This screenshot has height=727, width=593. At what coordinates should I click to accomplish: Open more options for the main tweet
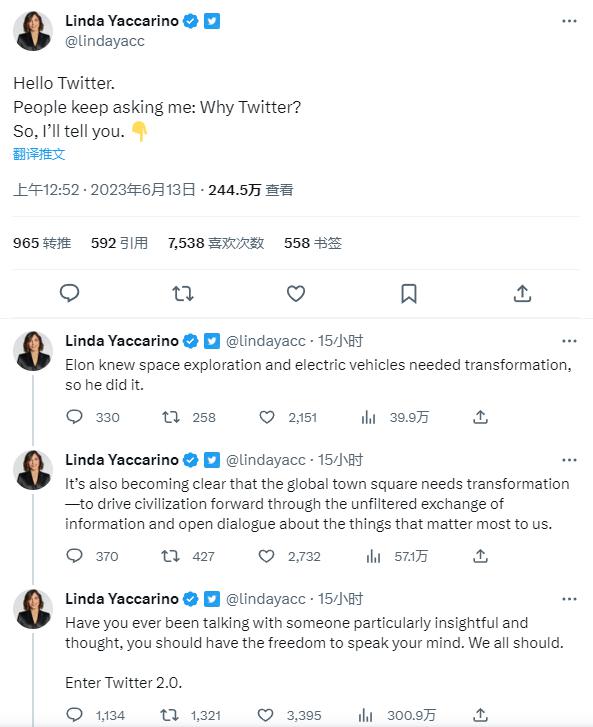[569, 21]
